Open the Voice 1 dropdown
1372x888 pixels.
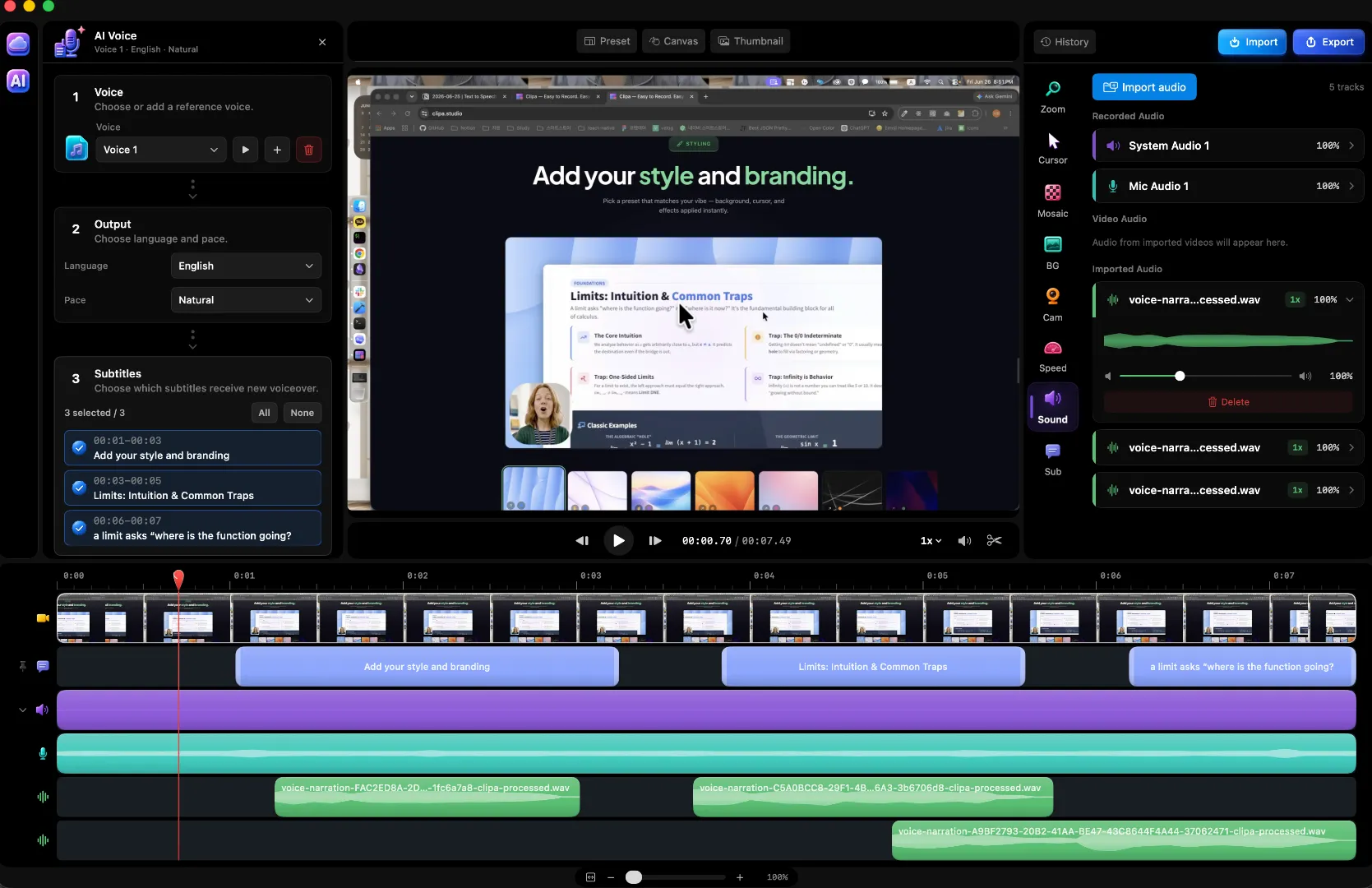click(x=160, y=150)
